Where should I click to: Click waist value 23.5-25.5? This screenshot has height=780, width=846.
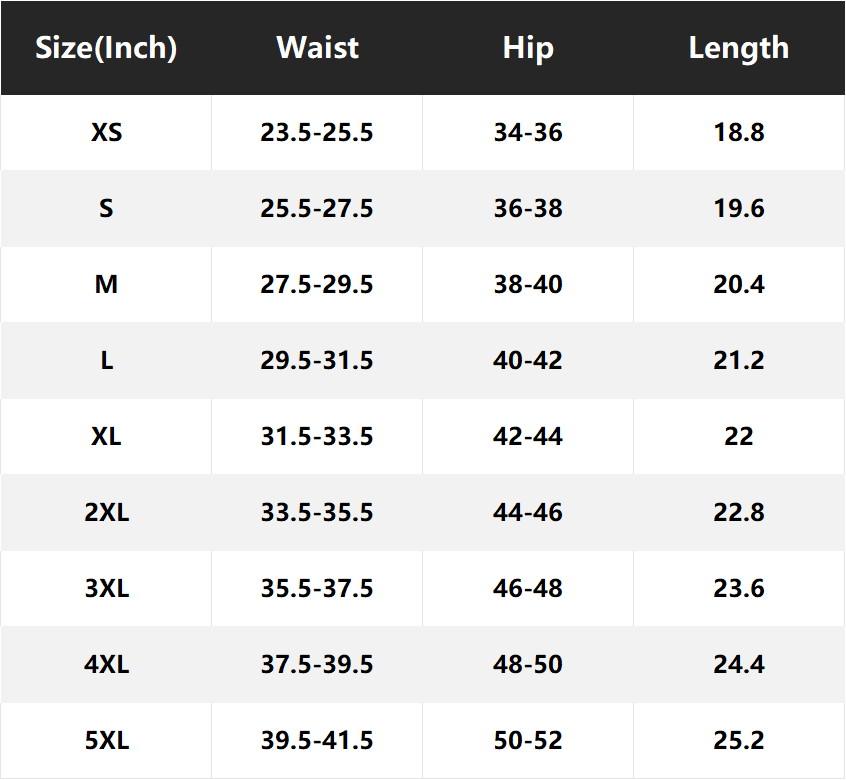pyautogui.click(x=317, y=133)
